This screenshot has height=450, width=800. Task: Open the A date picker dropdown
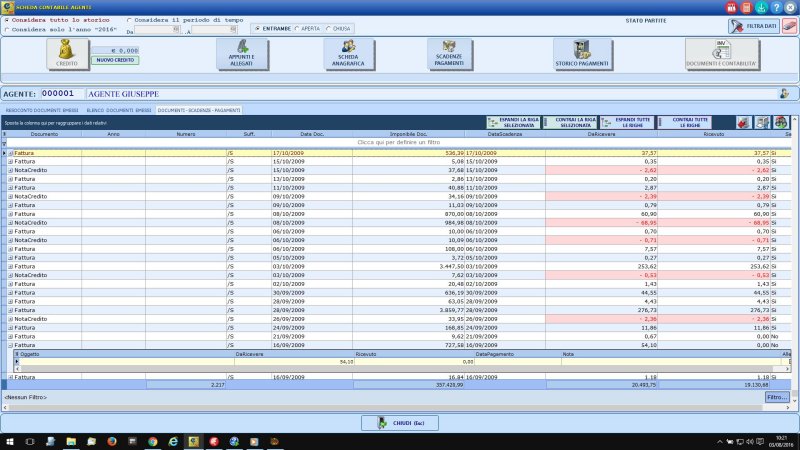(x=233, y=30)
